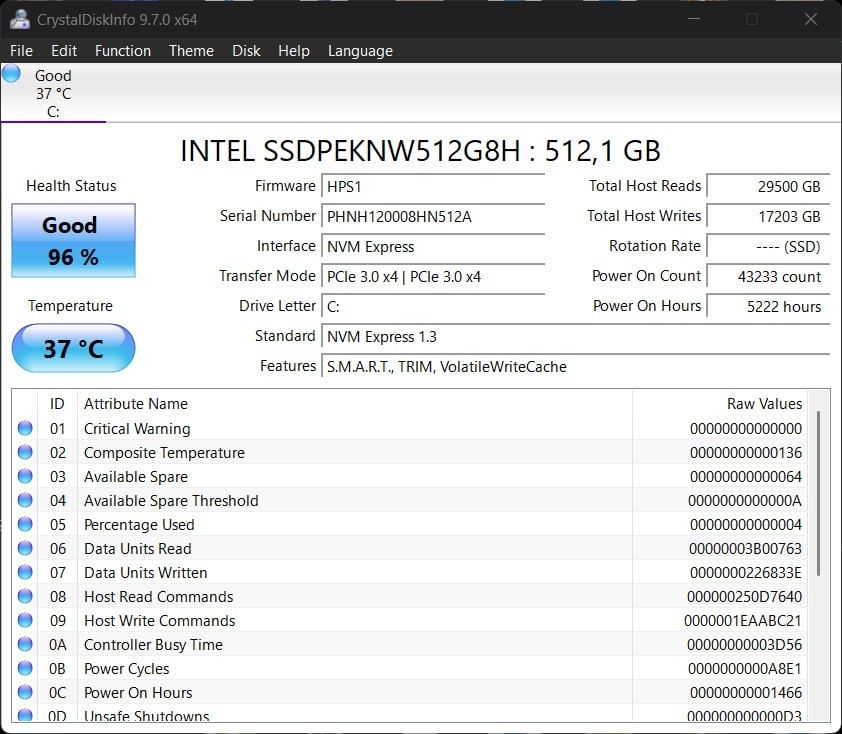Minimize the CrystalDiskInfo window
The image size is (842, 734).
click(694, 19)
